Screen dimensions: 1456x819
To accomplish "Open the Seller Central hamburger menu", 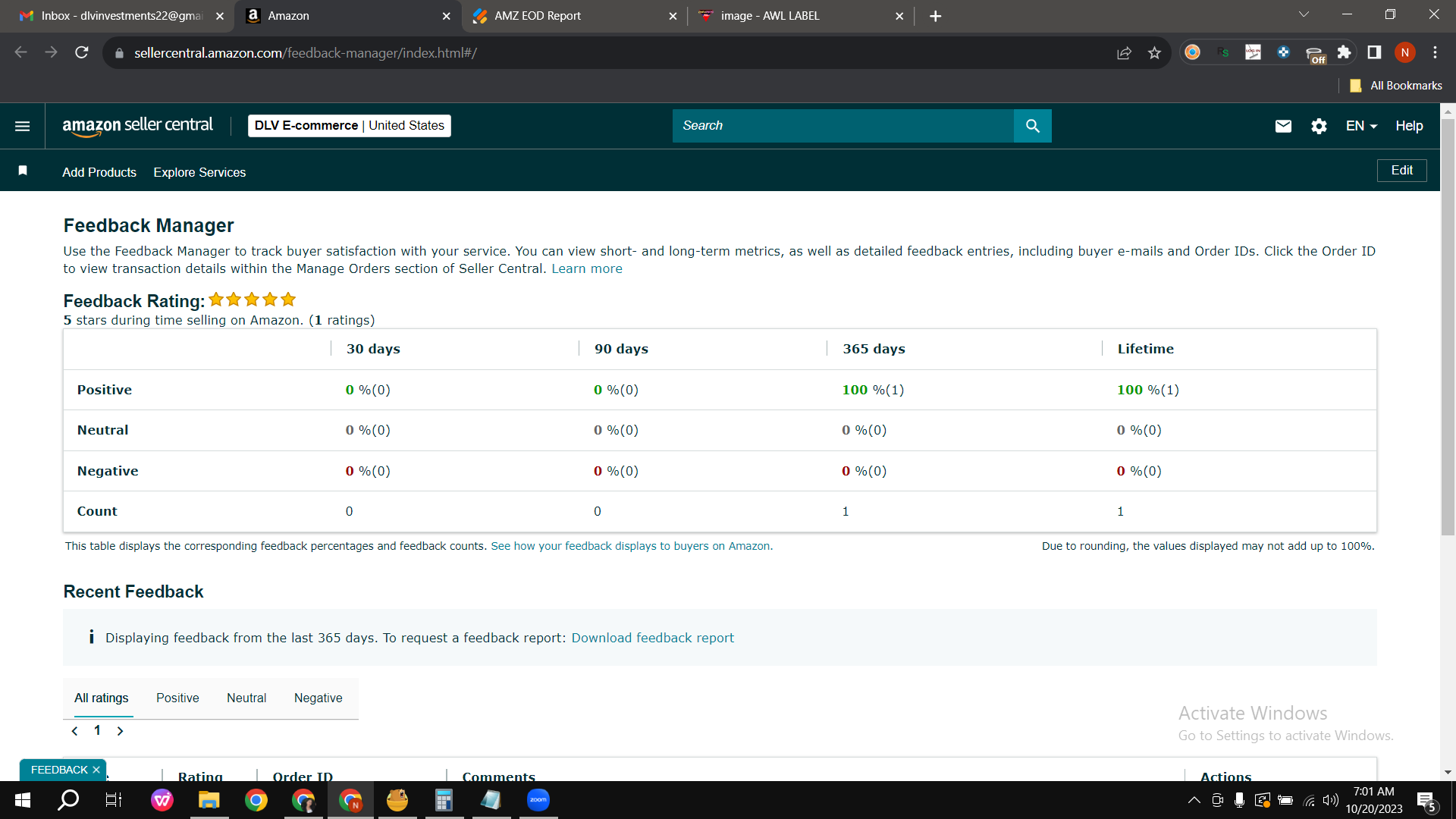I will coord(23,126).
